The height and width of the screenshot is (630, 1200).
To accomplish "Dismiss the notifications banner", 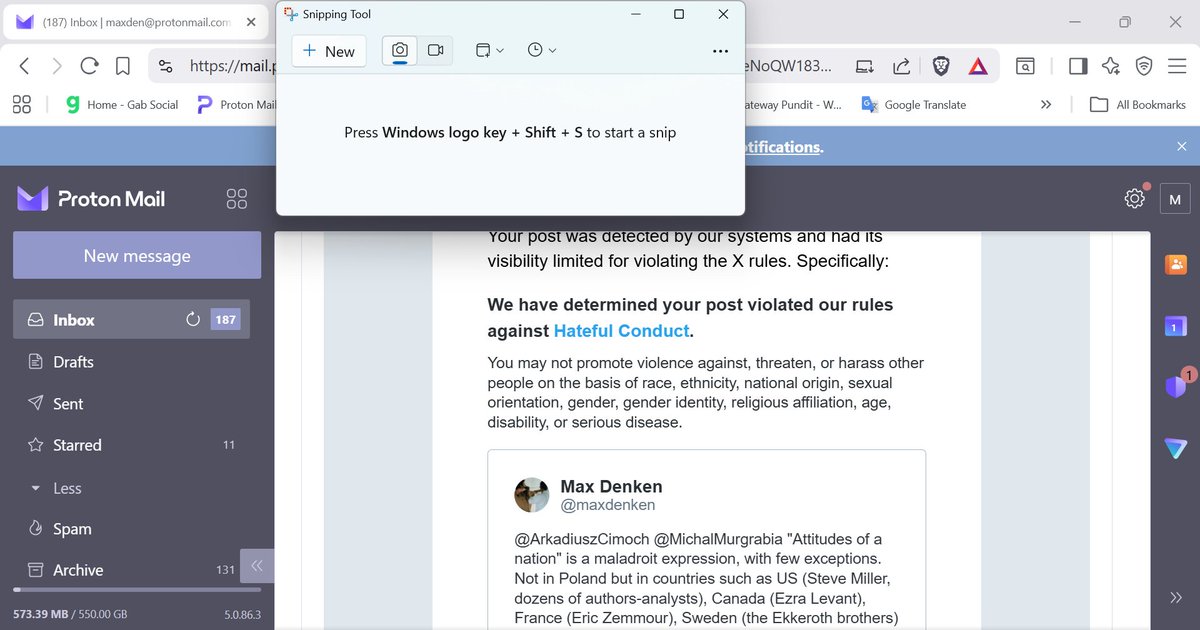I will click(1181, 146).
